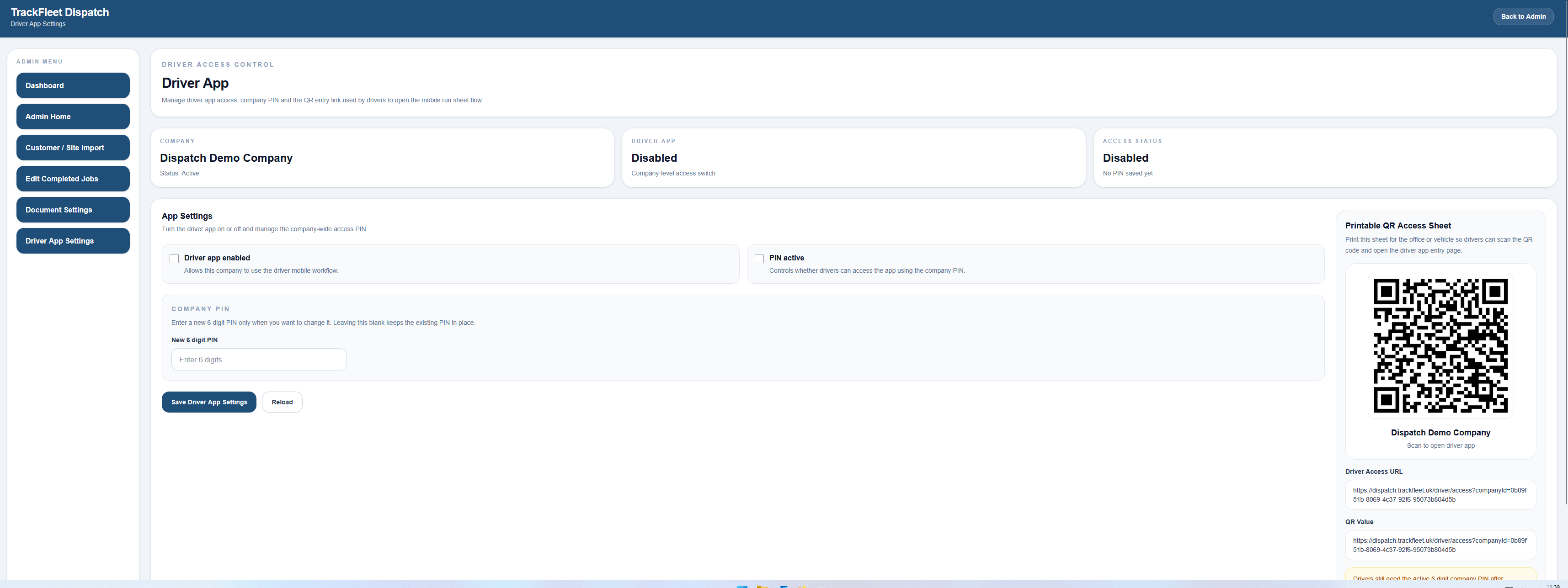Enable the Driver app enabled checkbox
Viewport: 1568px width, 588px height.
coord(174,259)
